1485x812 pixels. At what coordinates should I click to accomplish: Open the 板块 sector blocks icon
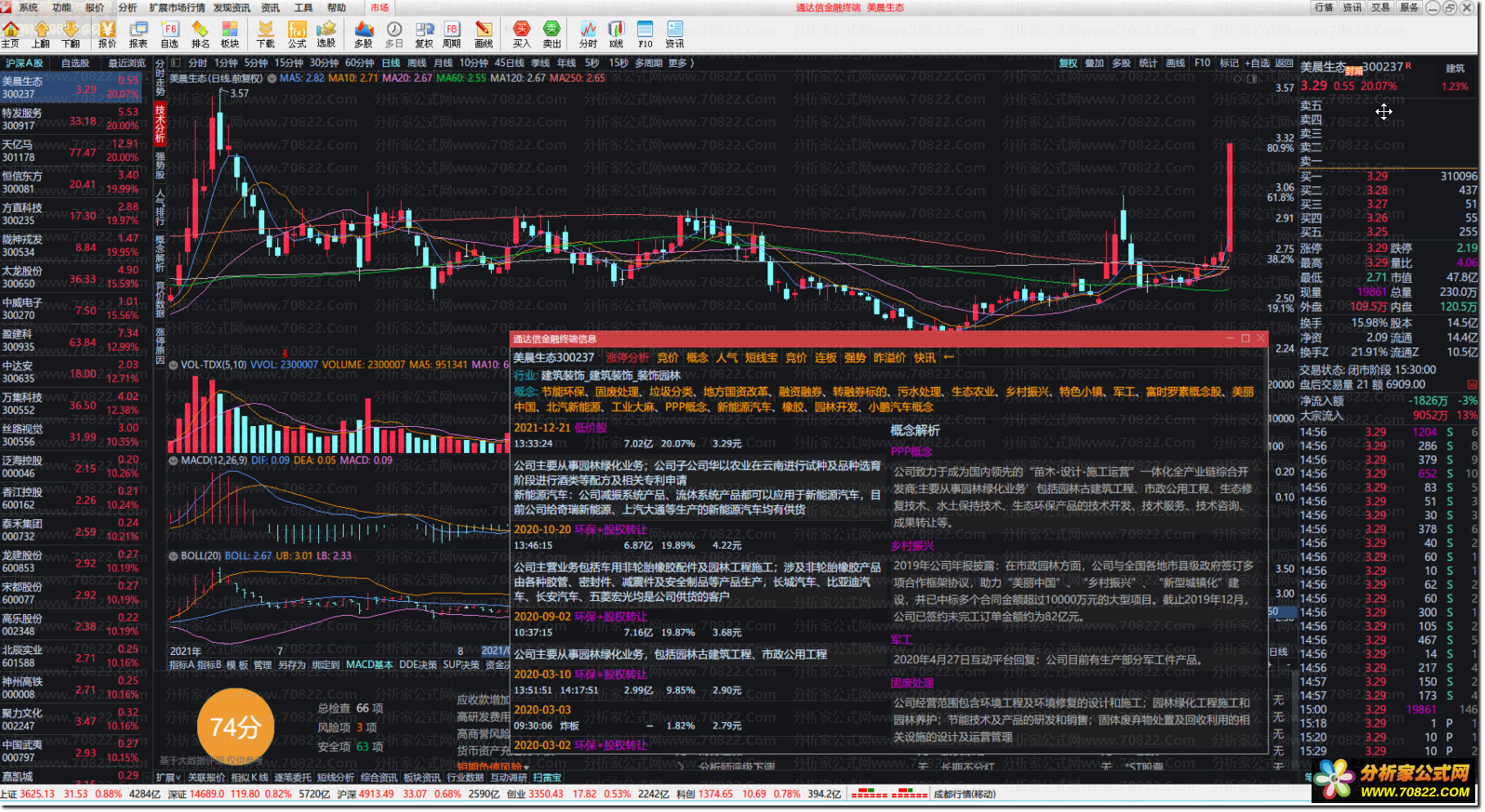point(231,35)
